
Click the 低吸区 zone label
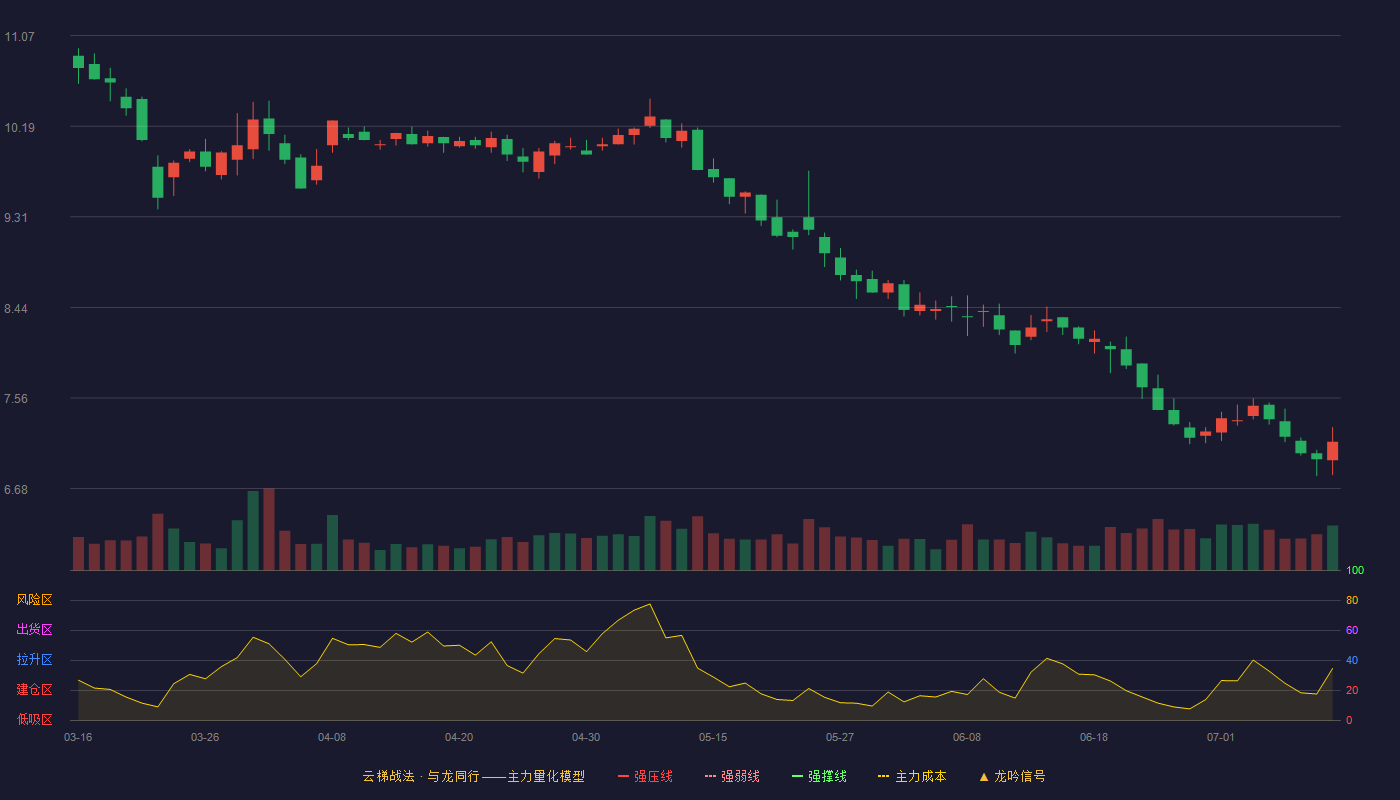34,719
